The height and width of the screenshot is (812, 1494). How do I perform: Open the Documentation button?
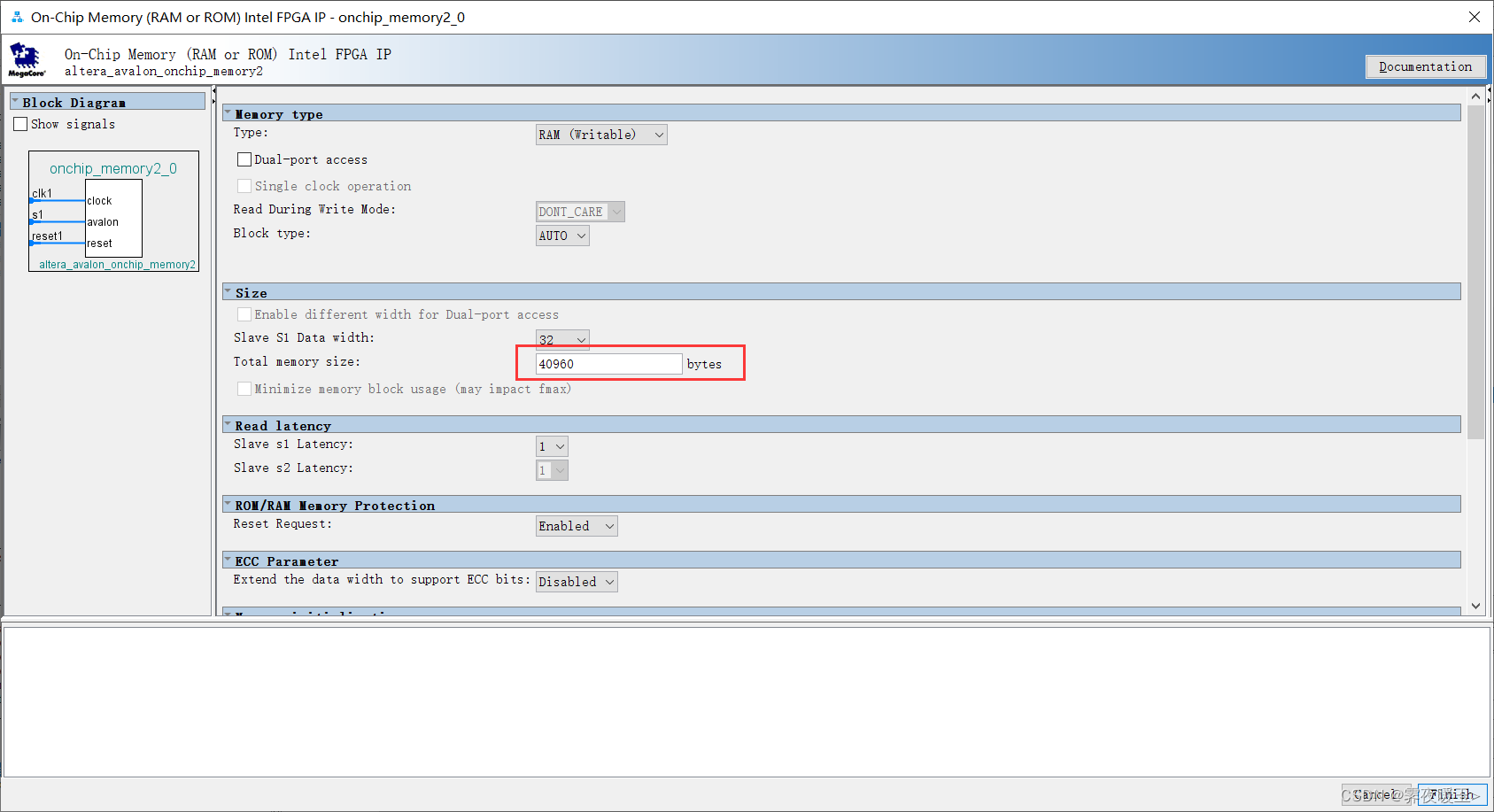(1426, 66)
